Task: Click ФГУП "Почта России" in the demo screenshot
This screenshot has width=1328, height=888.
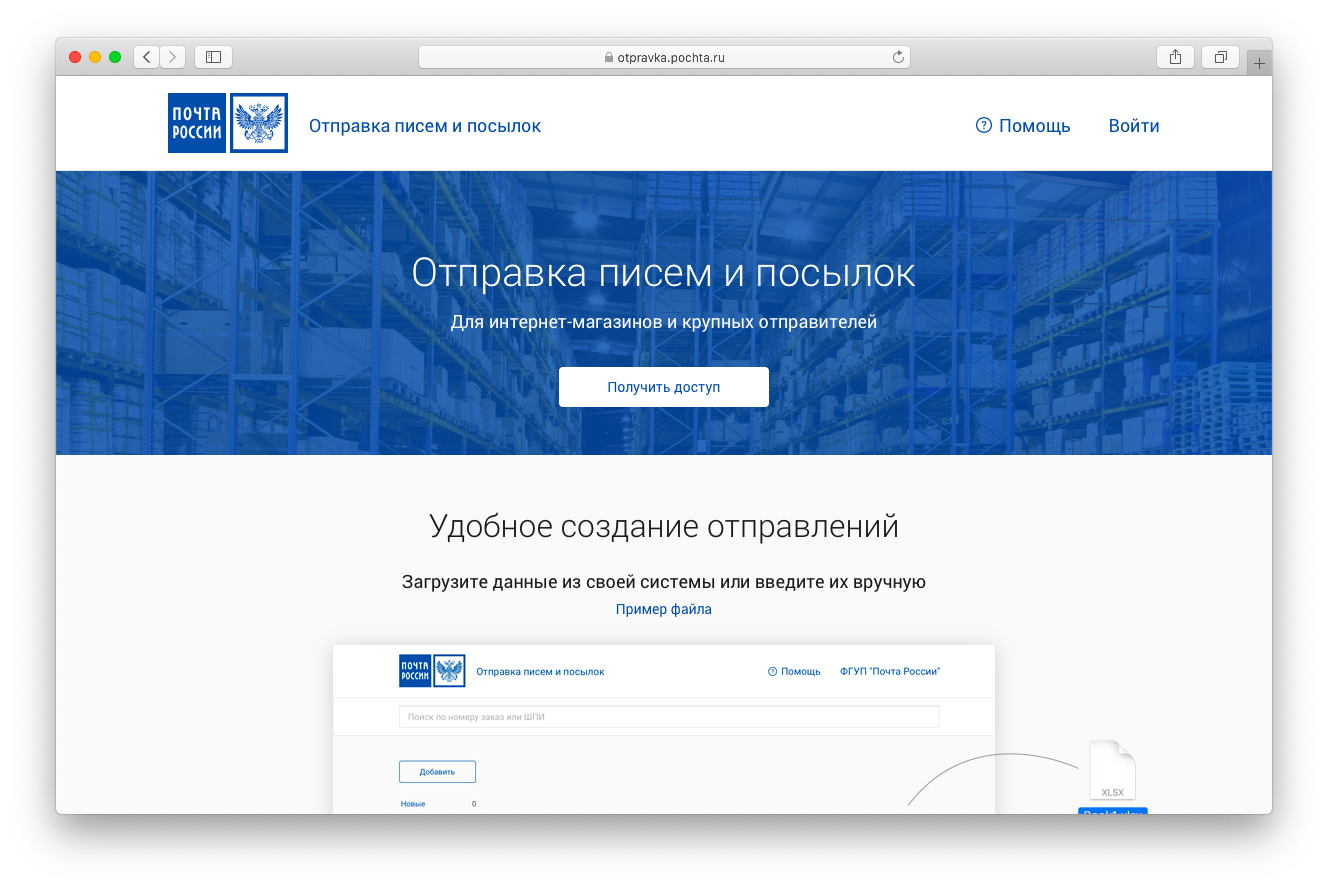Action: pyautogui.click(x=890, y=672)
